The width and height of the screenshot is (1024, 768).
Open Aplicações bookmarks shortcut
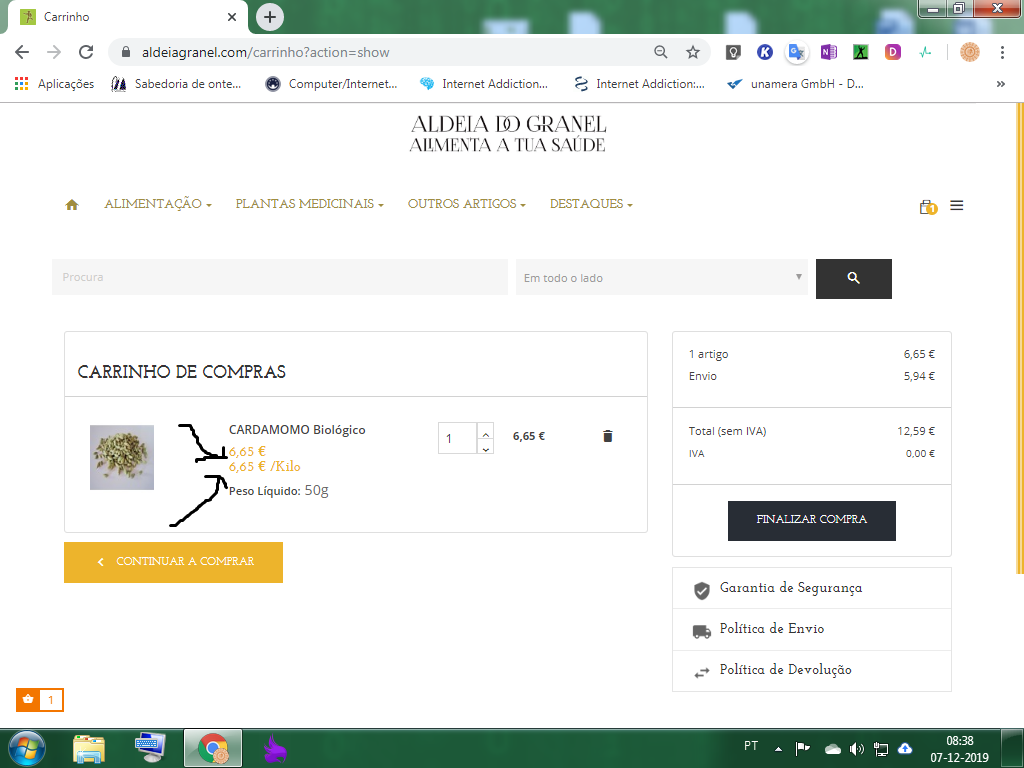coord(54,84)
